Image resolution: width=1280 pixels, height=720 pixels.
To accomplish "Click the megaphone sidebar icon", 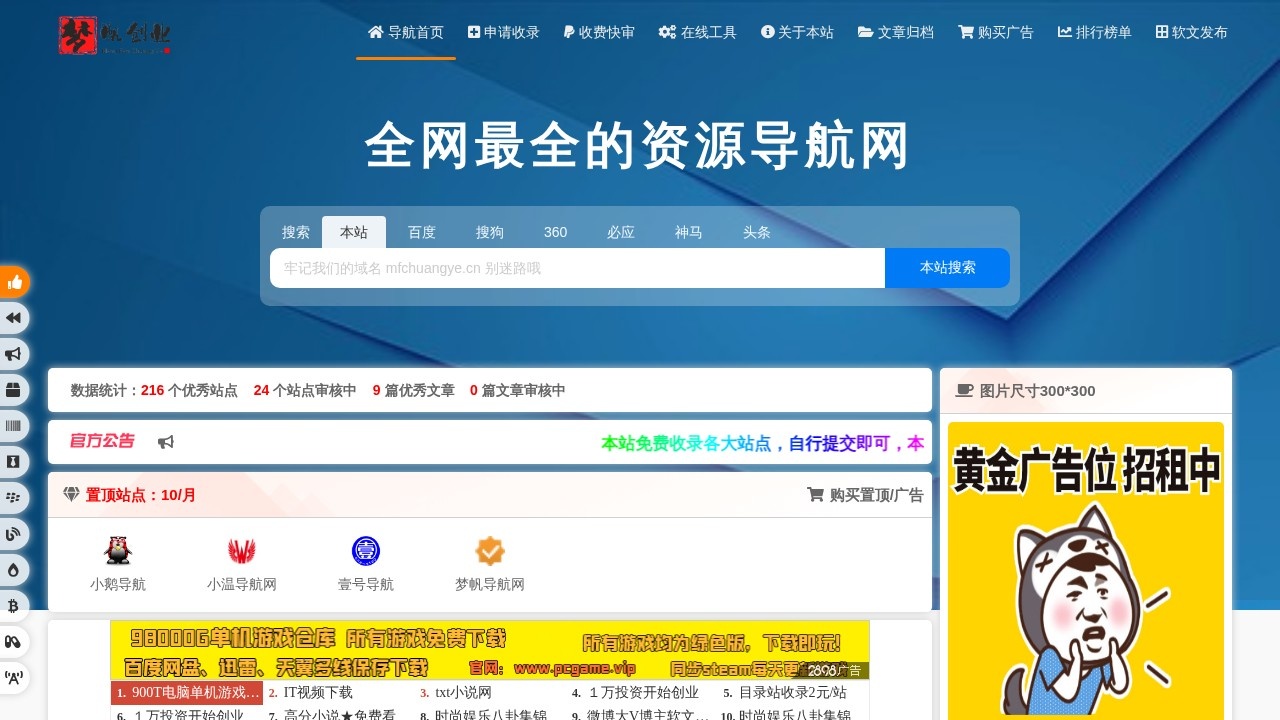I will tap(14, 354).
